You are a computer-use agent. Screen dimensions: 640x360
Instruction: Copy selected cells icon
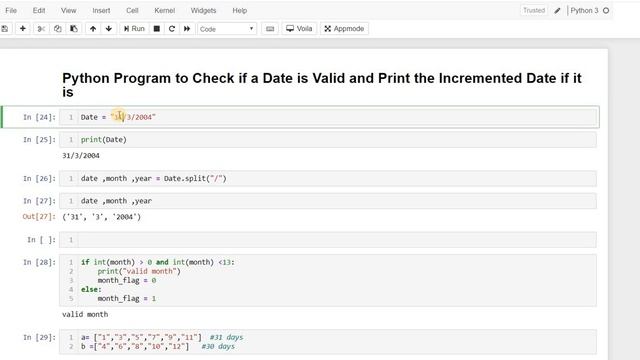pyautogui.click(x=58, y=29)
